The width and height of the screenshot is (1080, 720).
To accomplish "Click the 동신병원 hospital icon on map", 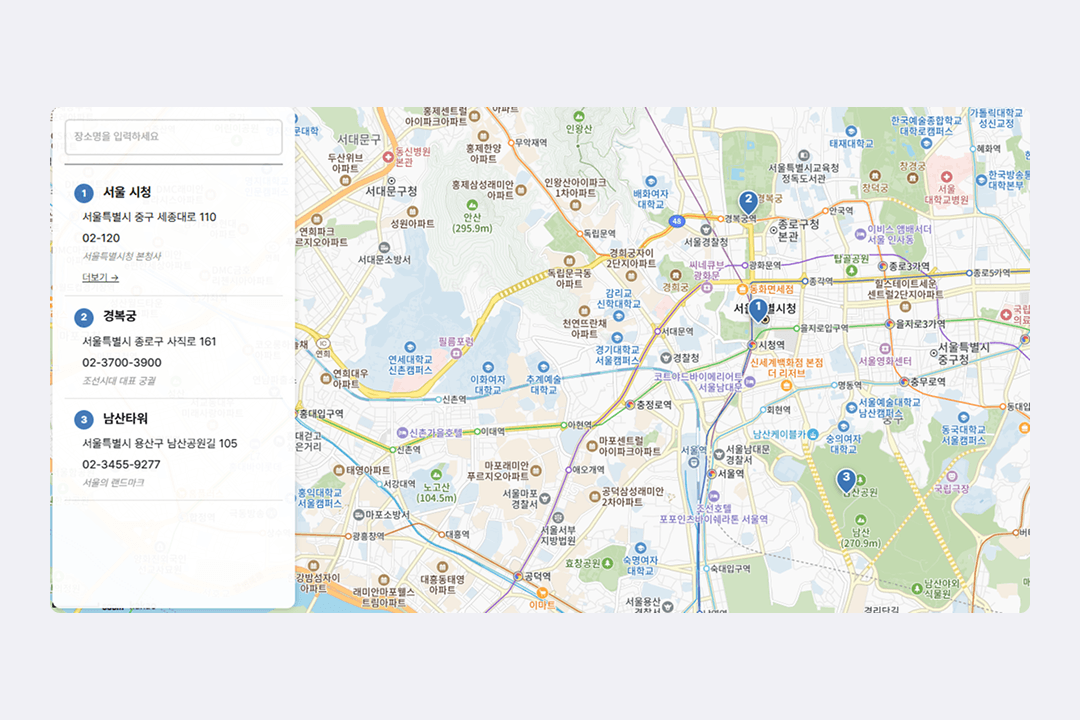I will point(389,158).
